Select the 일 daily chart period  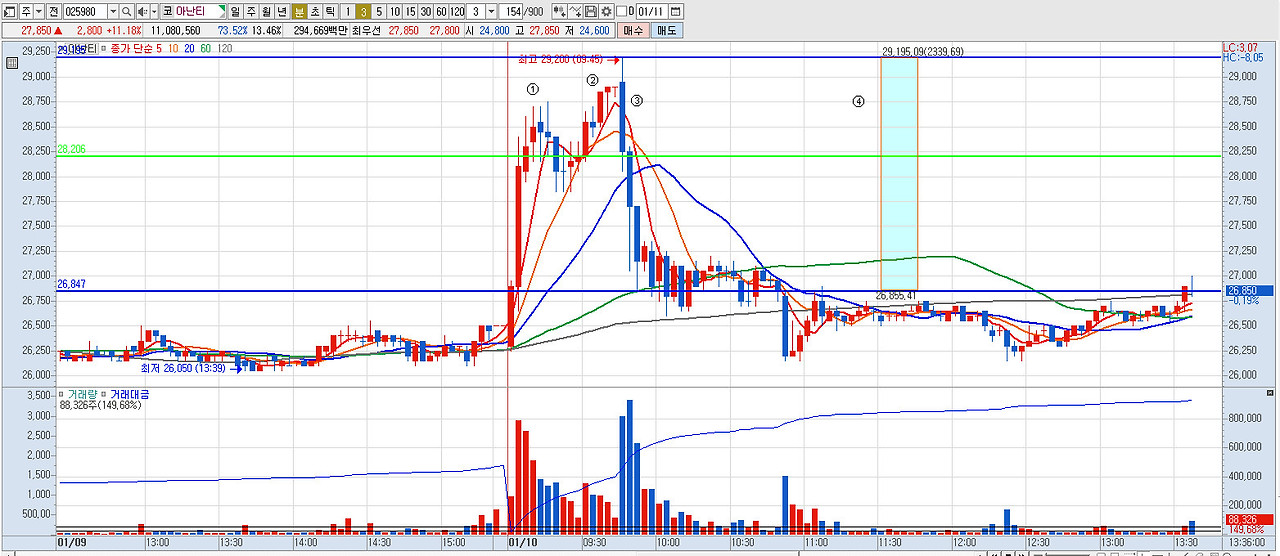(x=234, y=12)
